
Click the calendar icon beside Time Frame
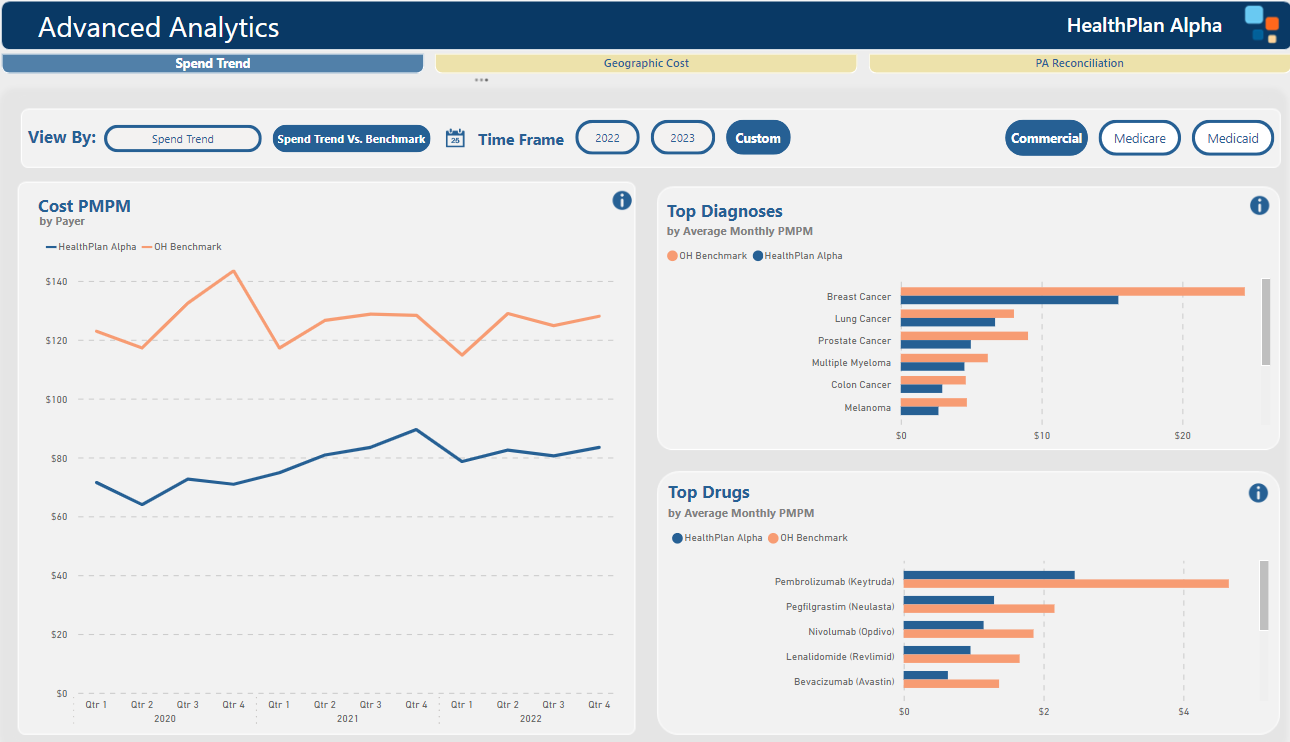coord(455,138)
